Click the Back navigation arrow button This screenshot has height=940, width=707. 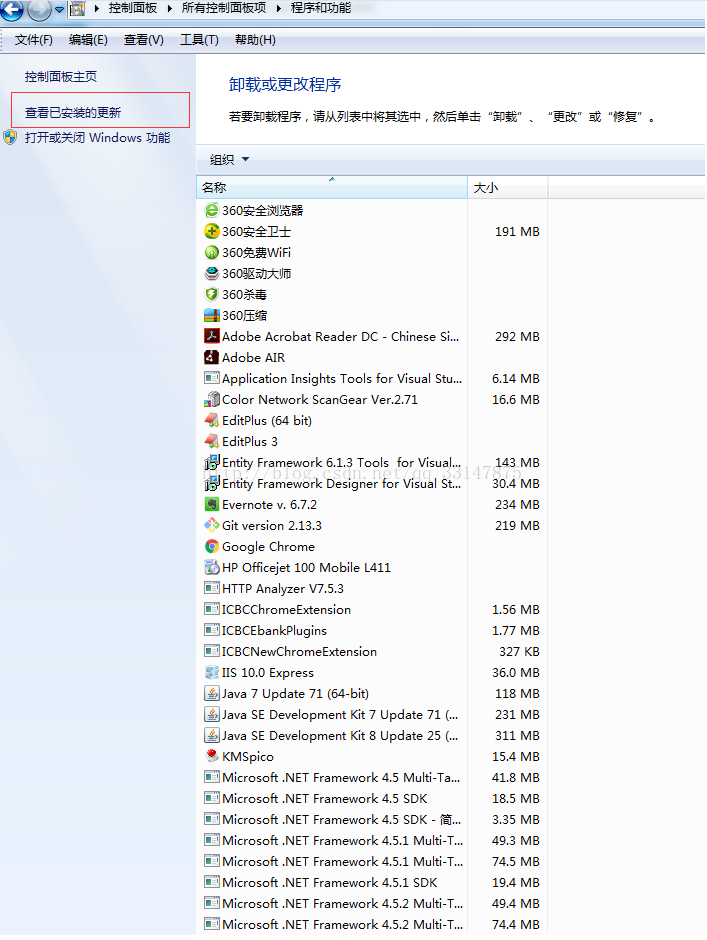(x=12, y=8)
